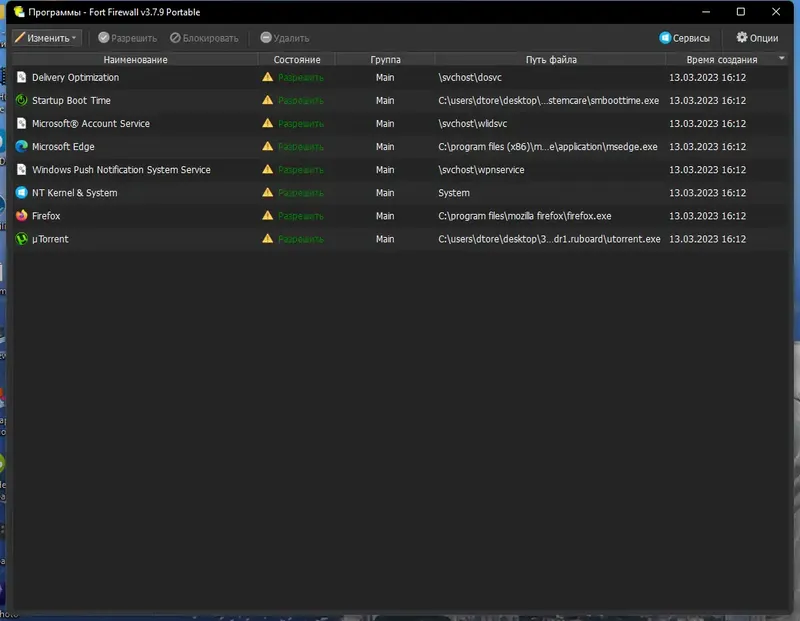
Task: Click the Разрешить toolbar button
Action: 127,38
